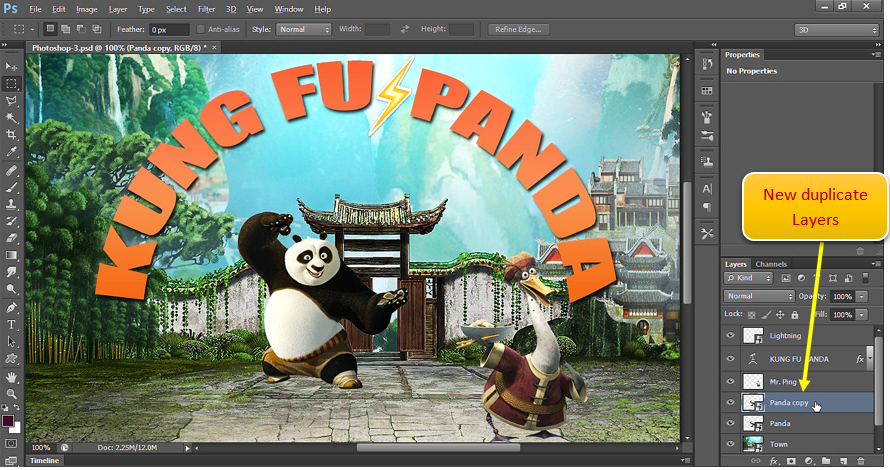Viewport: 890px width, 470px height.
Task: Open the Character panel icon
Action: click(x=707, y=188)
